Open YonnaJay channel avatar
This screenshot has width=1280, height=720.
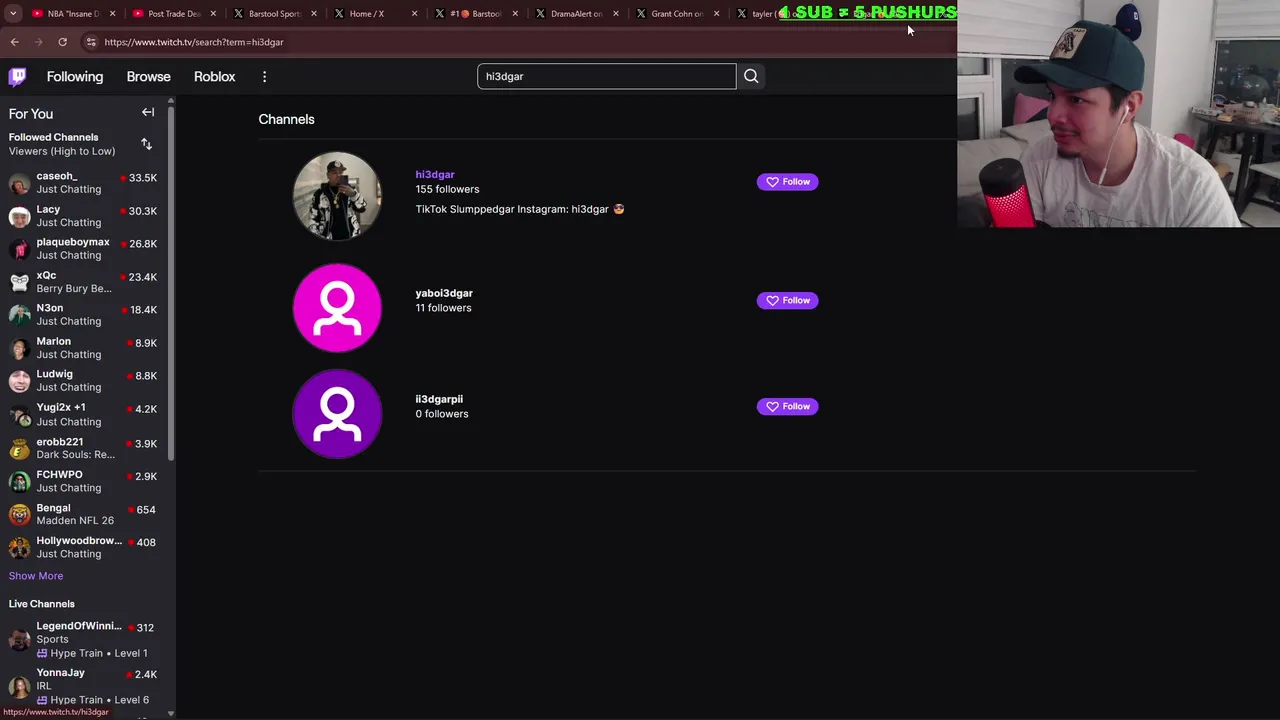coord(19,686)
